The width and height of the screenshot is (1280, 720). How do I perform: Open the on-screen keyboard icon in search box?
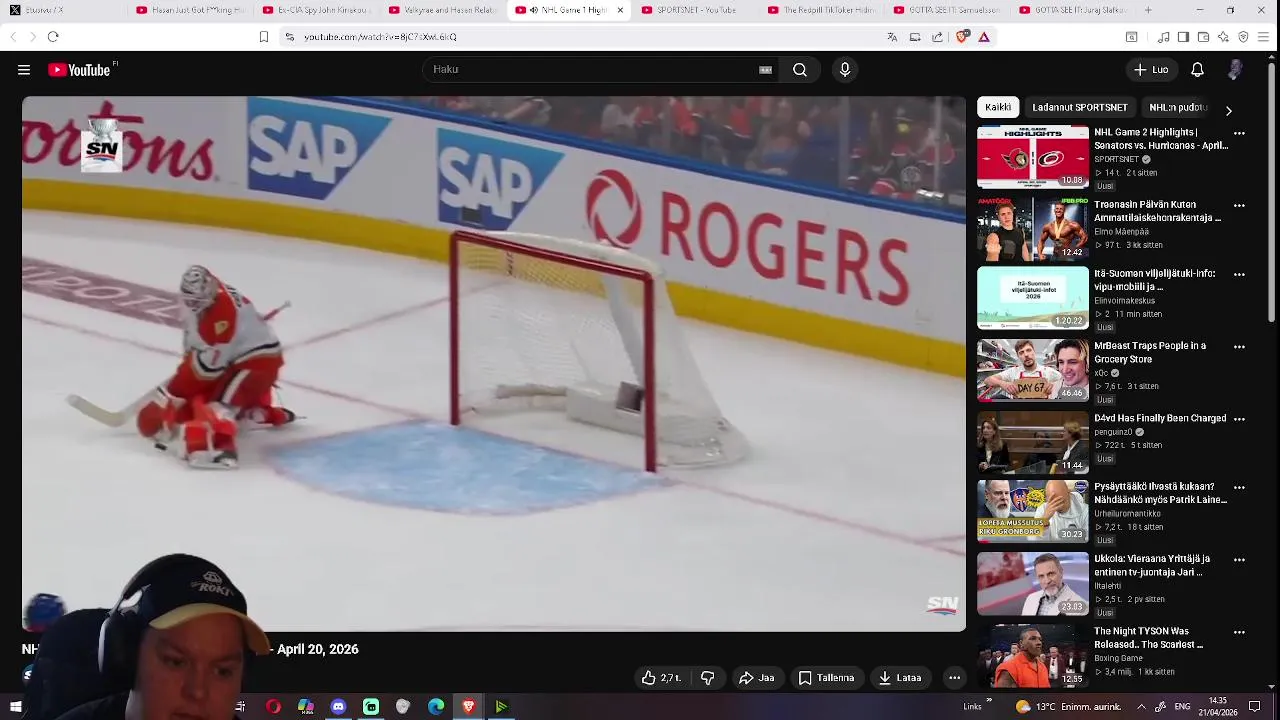point(765,70)
